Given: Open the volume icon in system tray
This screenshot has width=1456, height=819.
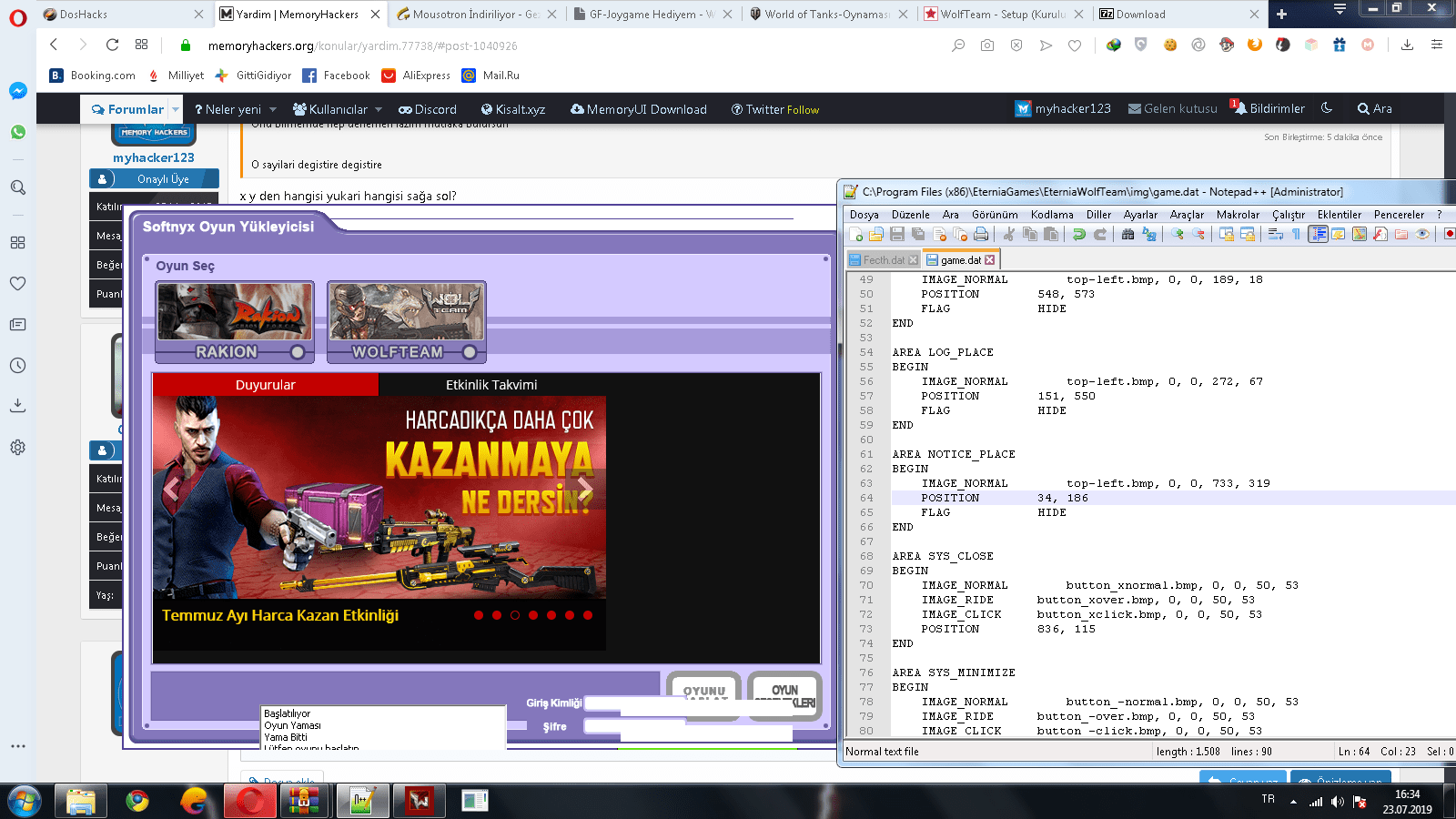Looking at the screenshot, I should point(1337,802).
